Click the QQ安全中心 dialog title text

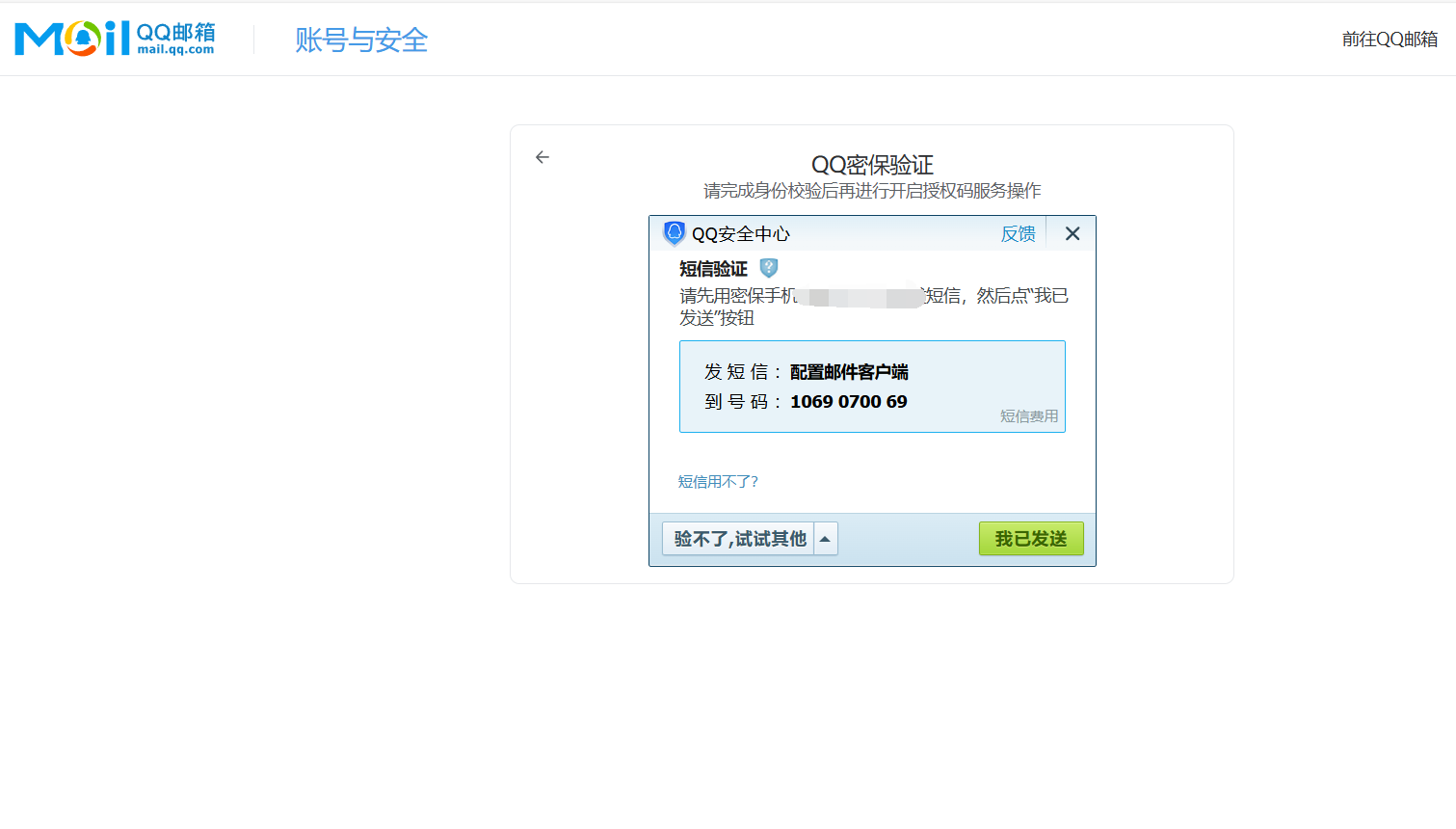(x=741, y=234)
